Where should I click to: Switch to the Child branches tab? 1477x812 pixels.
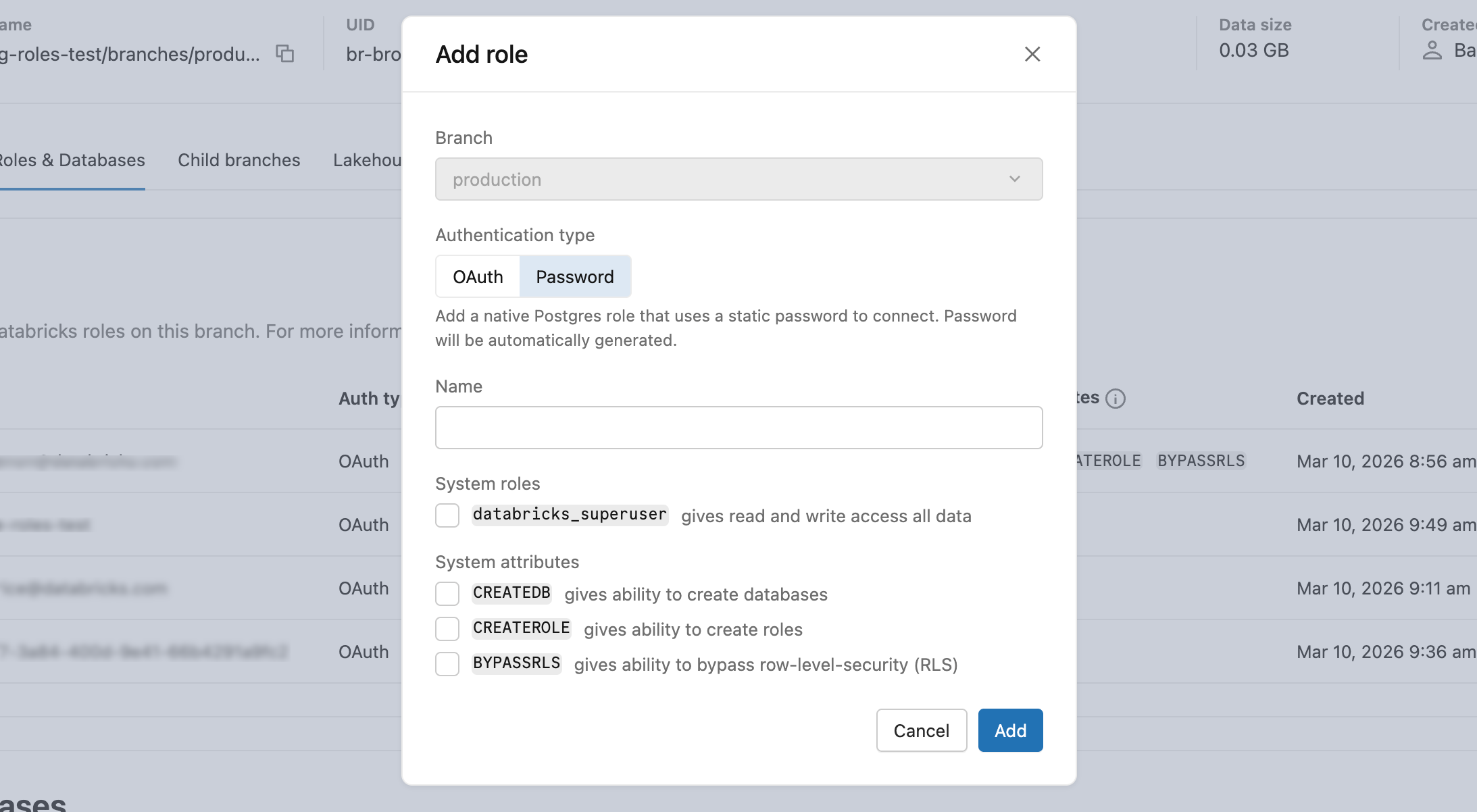pos(239,160)
